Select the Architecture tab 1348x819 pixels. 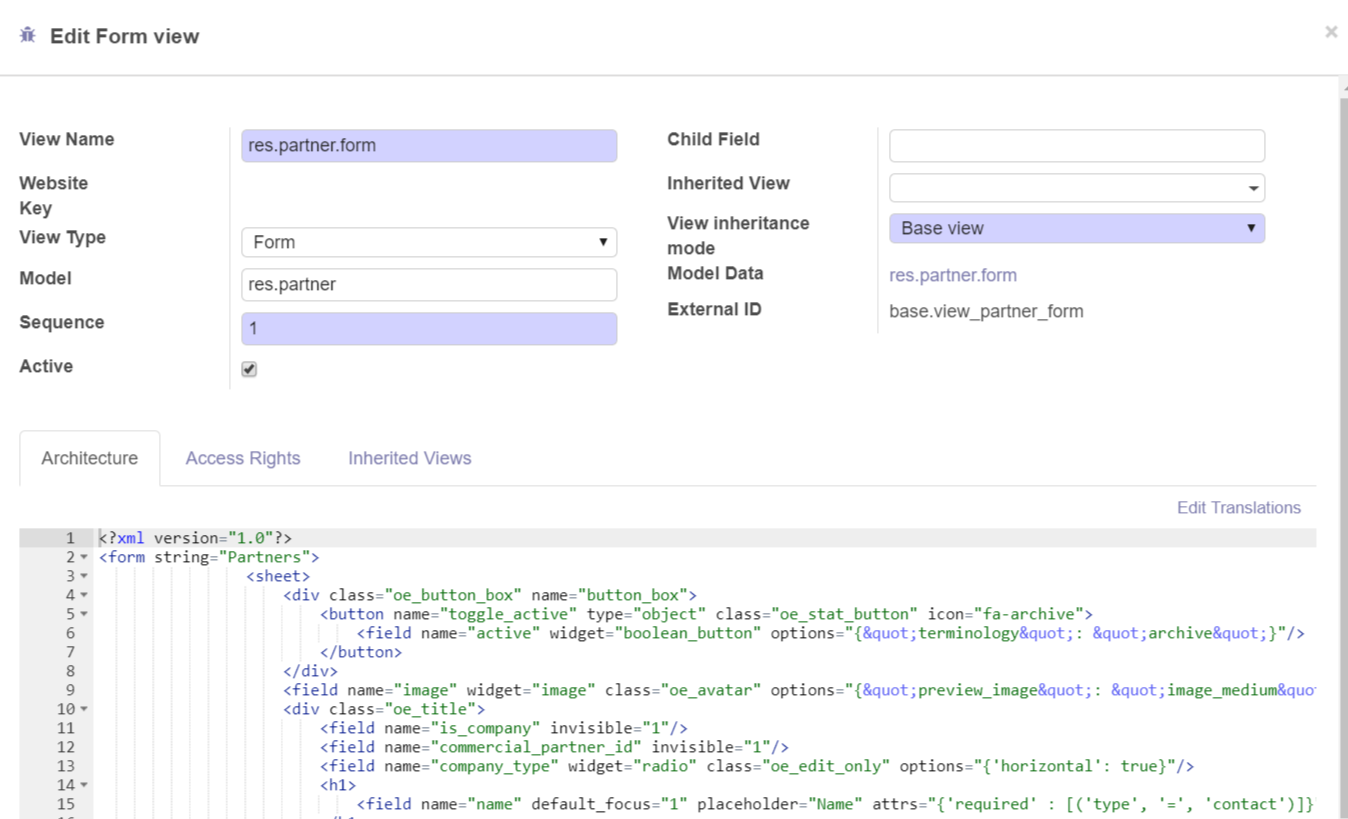89,458
